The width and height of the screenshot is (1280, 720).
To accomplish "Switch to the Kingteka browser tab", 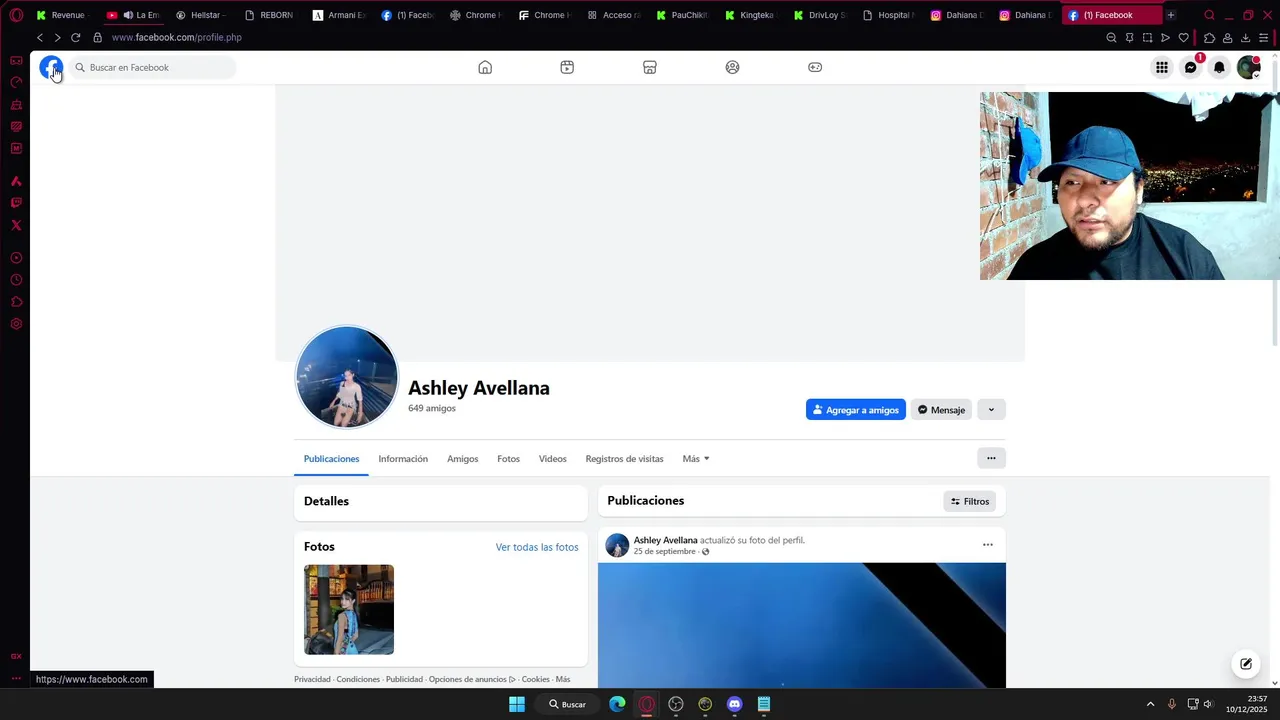I will pyautogui.click(x=750, y=15).
